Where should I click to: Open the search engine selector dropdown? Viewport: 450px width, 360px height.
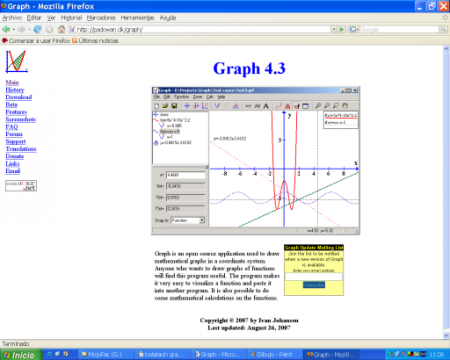pos(354,30)
